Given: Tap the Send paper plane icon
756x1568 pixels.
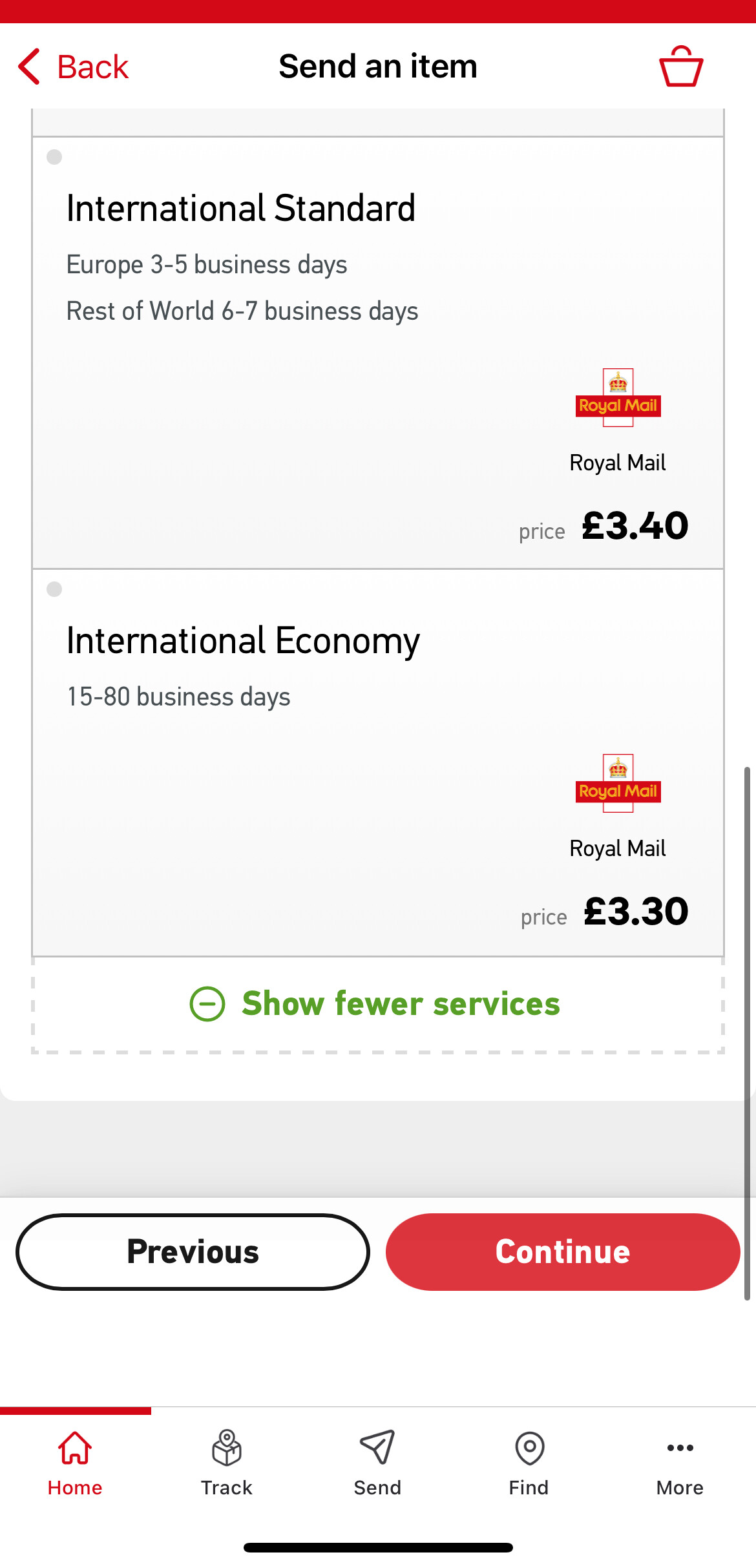Looking at the screenshot, I should tap(377, 1448).
